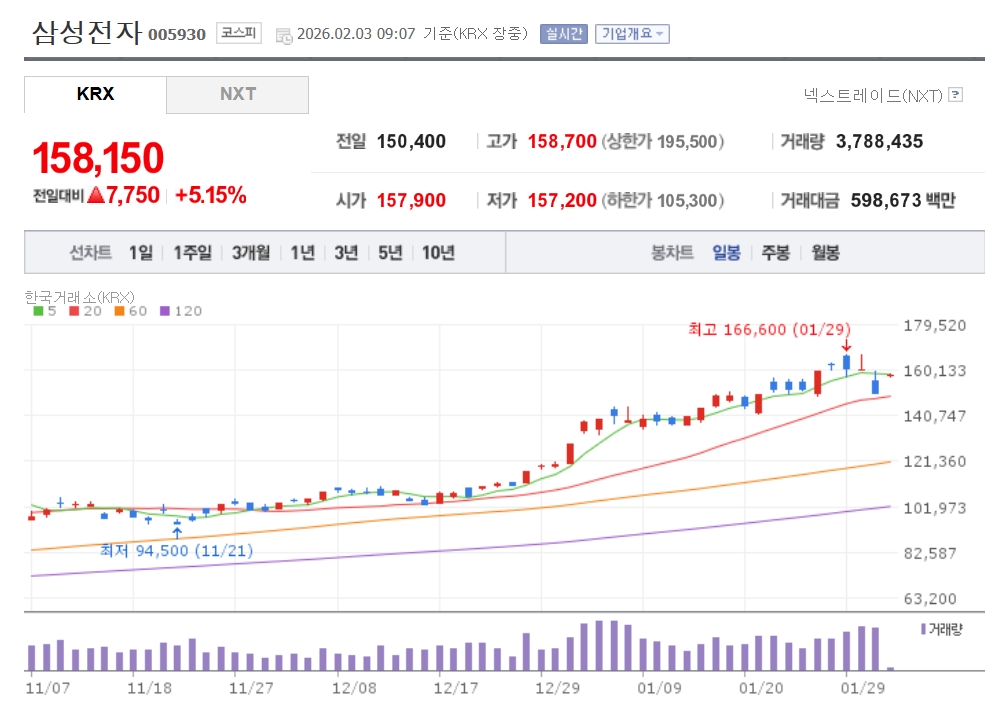Screen dimensions: 985x717
Task: Click the clock icon beside the timestamp
Action: click(283, 35)
